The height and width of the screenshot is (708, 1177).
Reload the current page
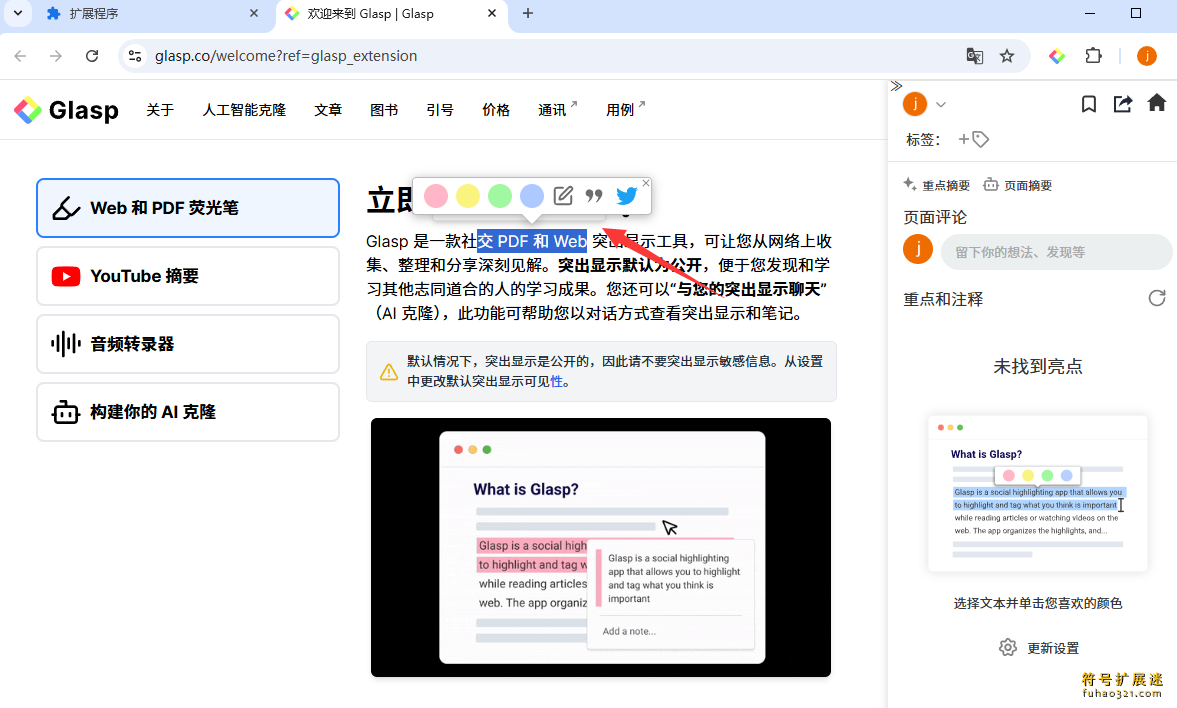[x=92, y=56]
